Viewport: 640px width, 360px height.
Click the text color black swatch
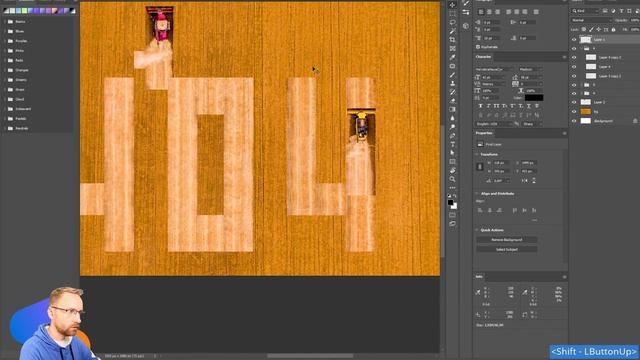click(534, 98)
